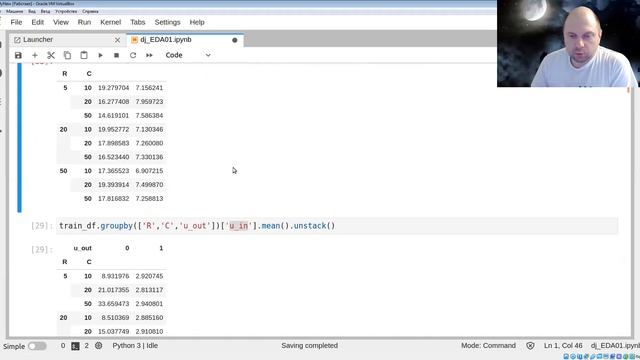This screenshot has width=640, height=360.
Task: Run the selected cell
Action: point(100,55)
